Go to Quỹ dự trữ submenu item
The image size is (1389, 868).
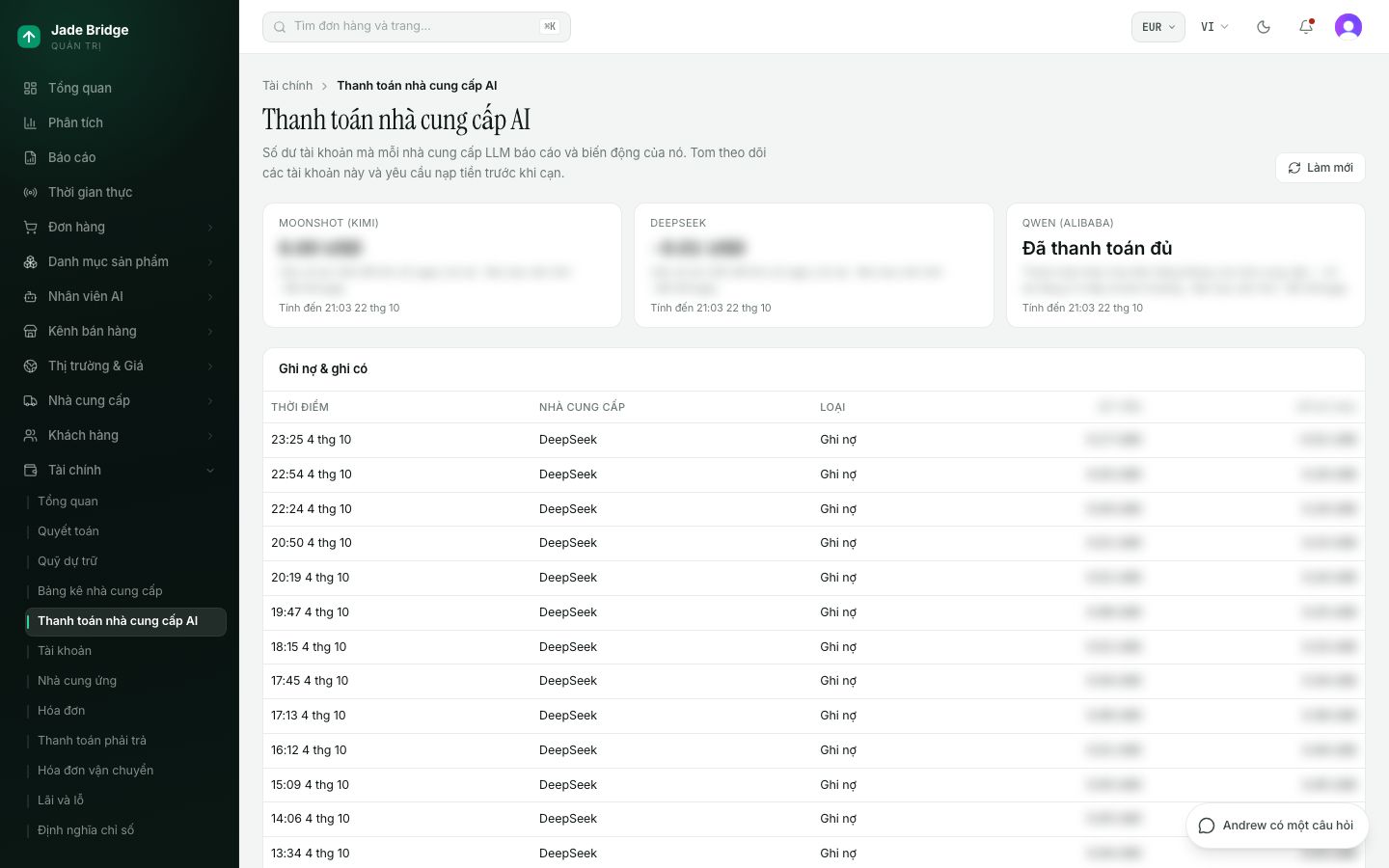pos(68,561)
